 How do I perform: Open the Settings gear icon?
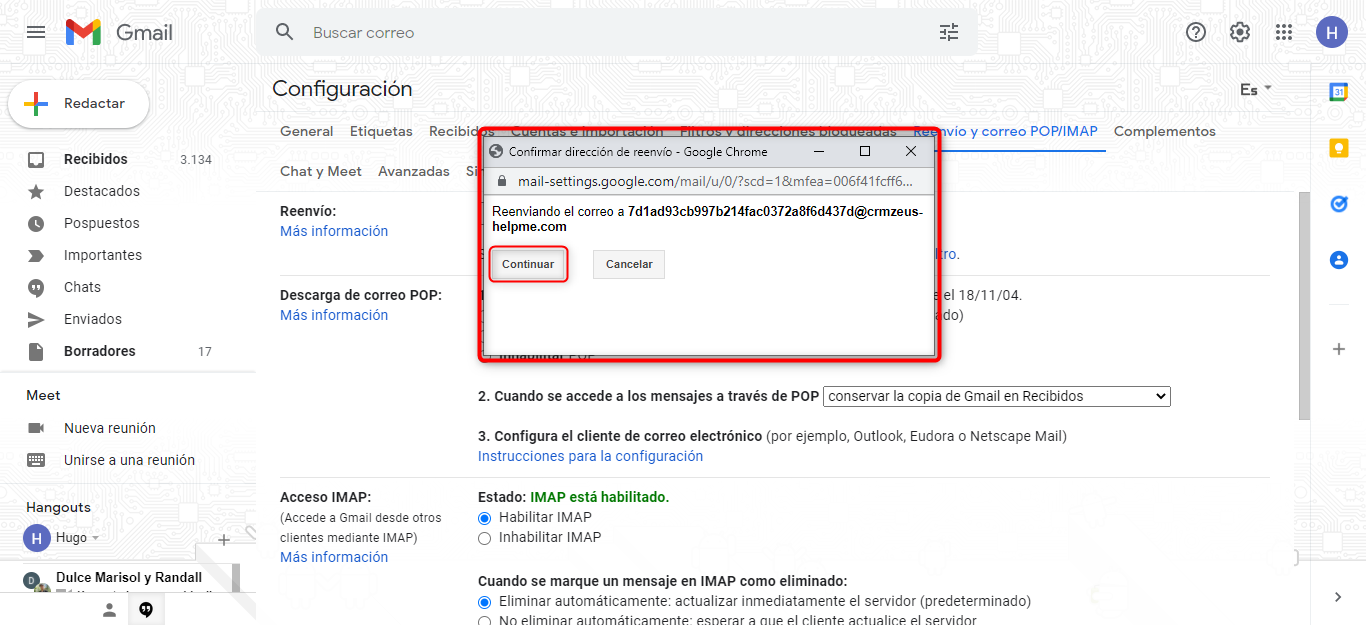click(x=1239, y=32)
